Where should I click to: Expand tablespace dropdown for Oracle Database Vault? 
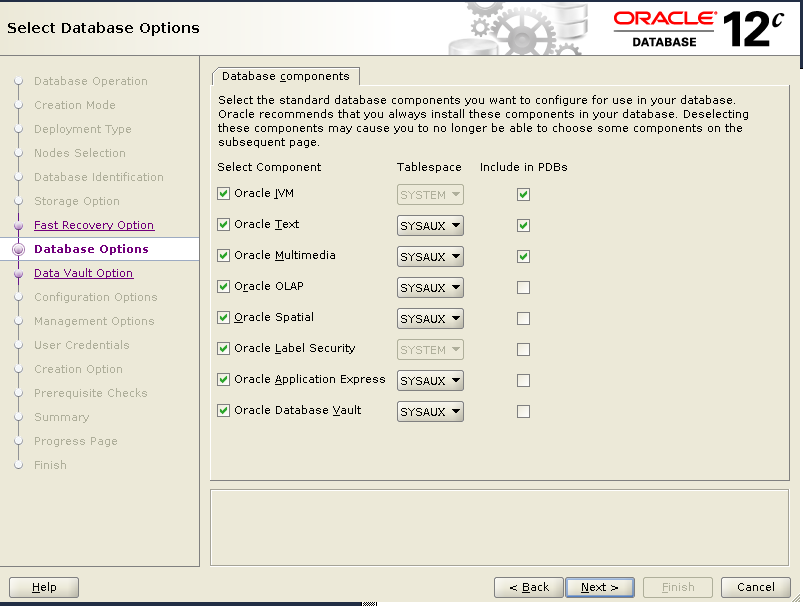pyautogui.click(x=430, y=412)
